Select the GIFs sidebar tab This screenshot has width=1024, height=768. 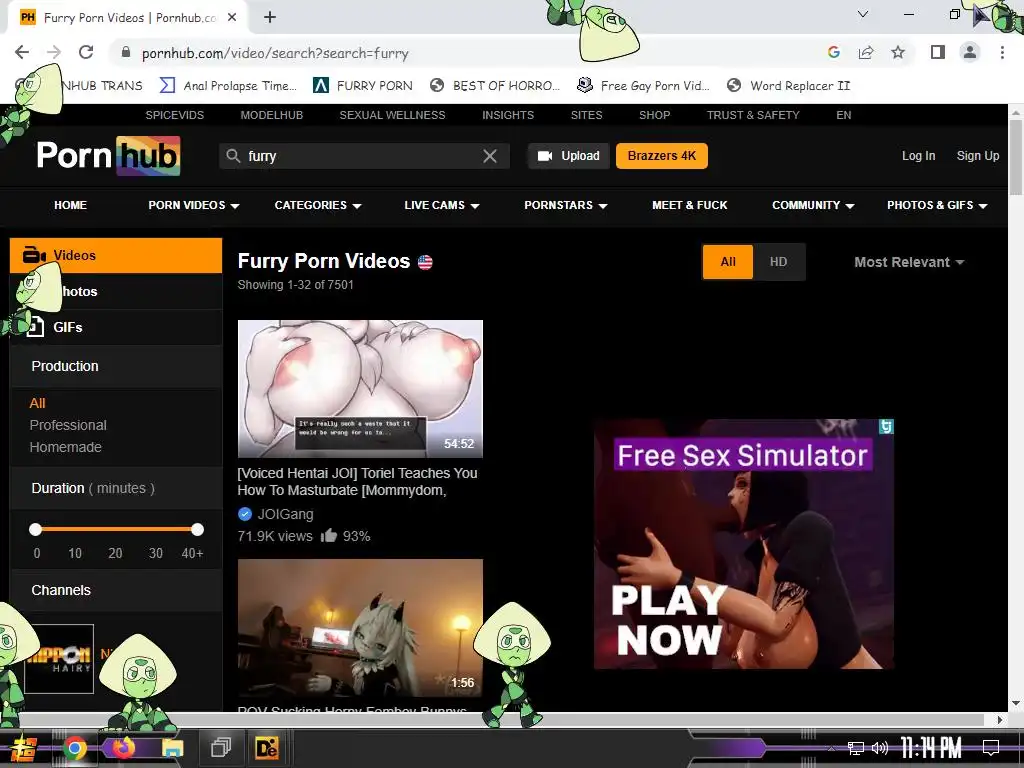click(x=116, y=327)
